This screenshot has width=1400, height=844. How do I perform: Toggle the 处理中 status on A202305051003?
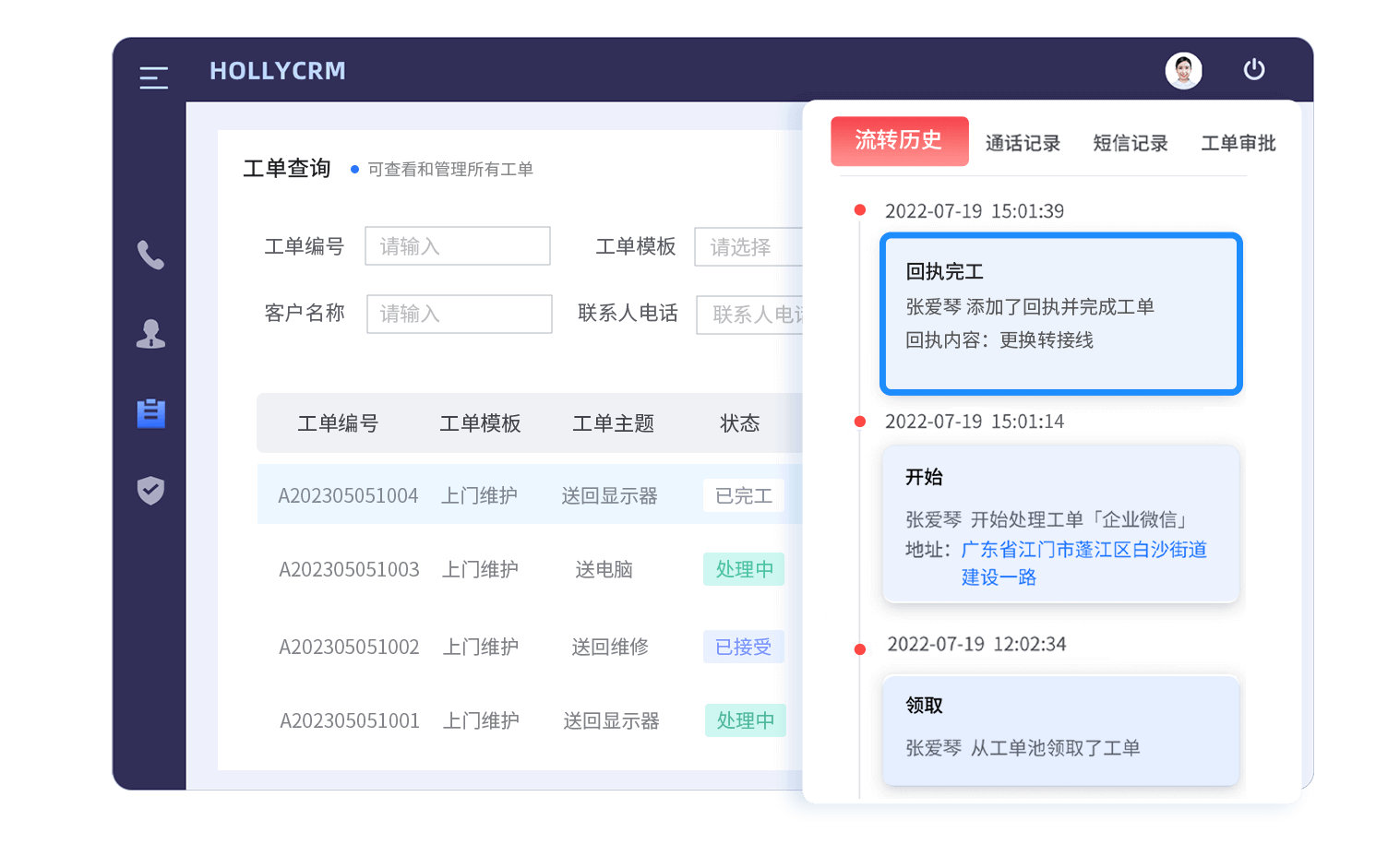[x=744, y=569]
